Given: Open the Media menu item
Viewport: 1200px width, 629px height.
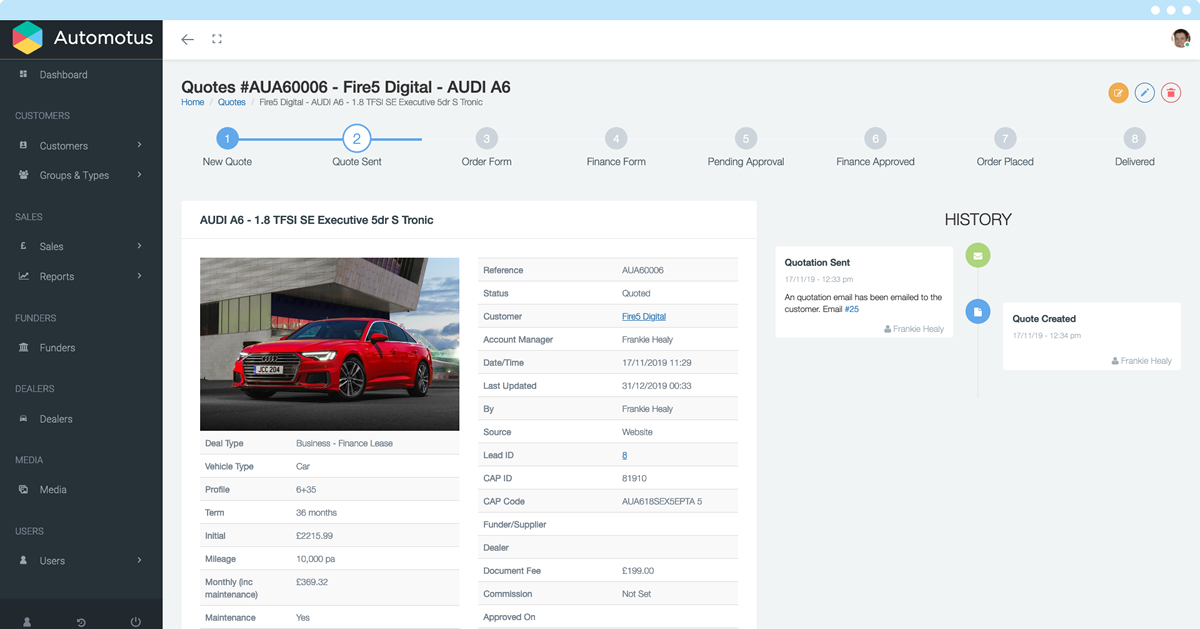Looking at the screenshot, I should tap(53, 490).
